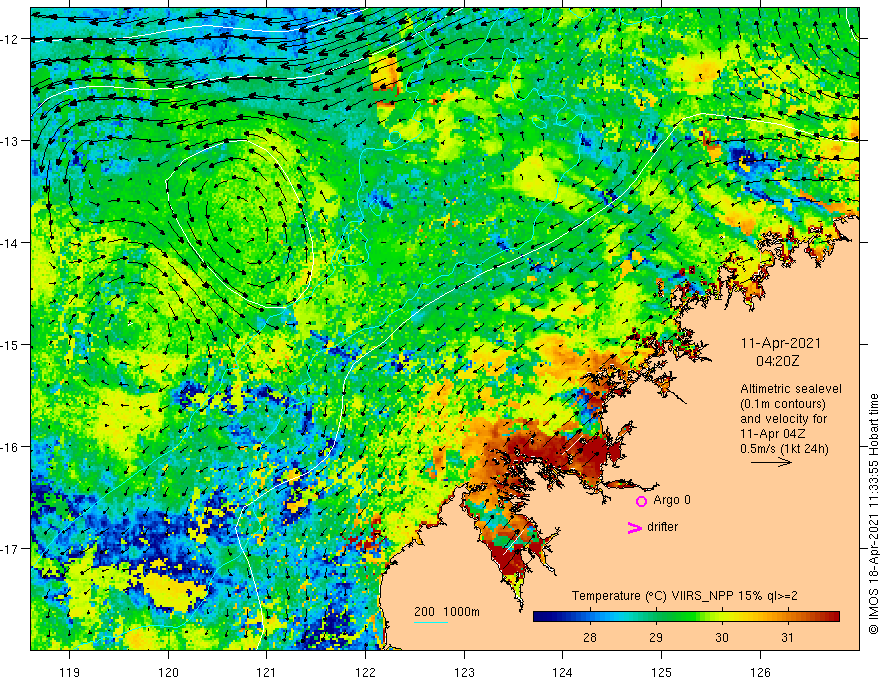Screen dimensions: 880x680
Task: Click the latitude label -17
Action: click(x=11, y=549)
